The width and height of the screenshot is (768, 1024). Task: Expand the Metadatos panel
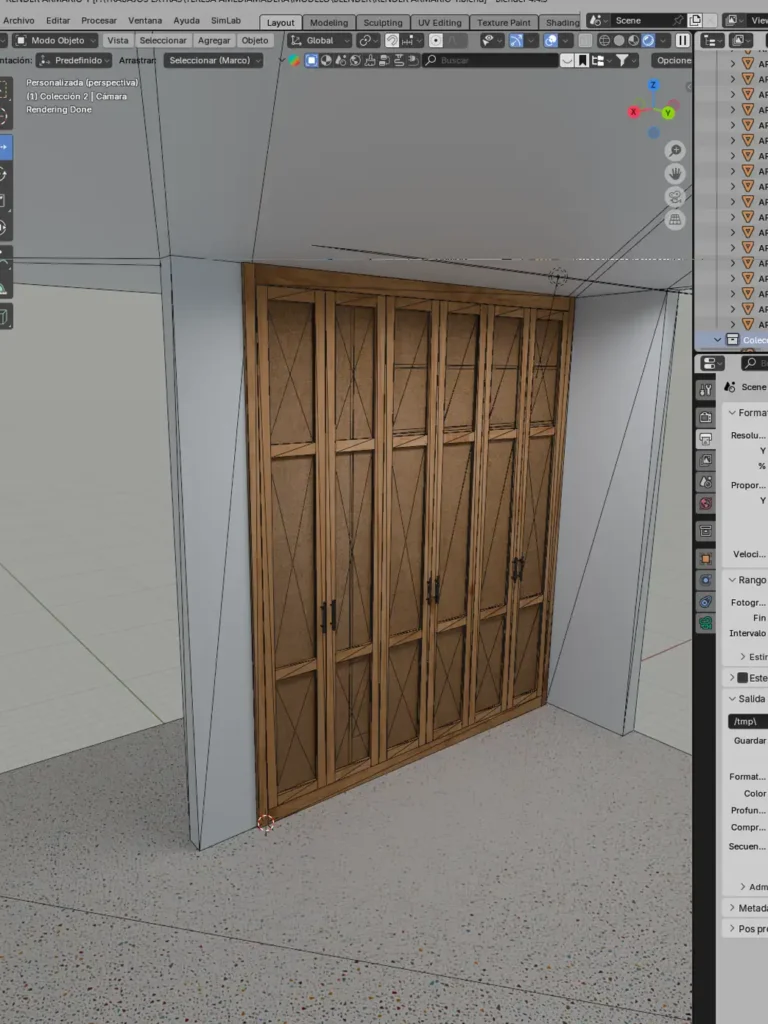[x=732, y=908]
